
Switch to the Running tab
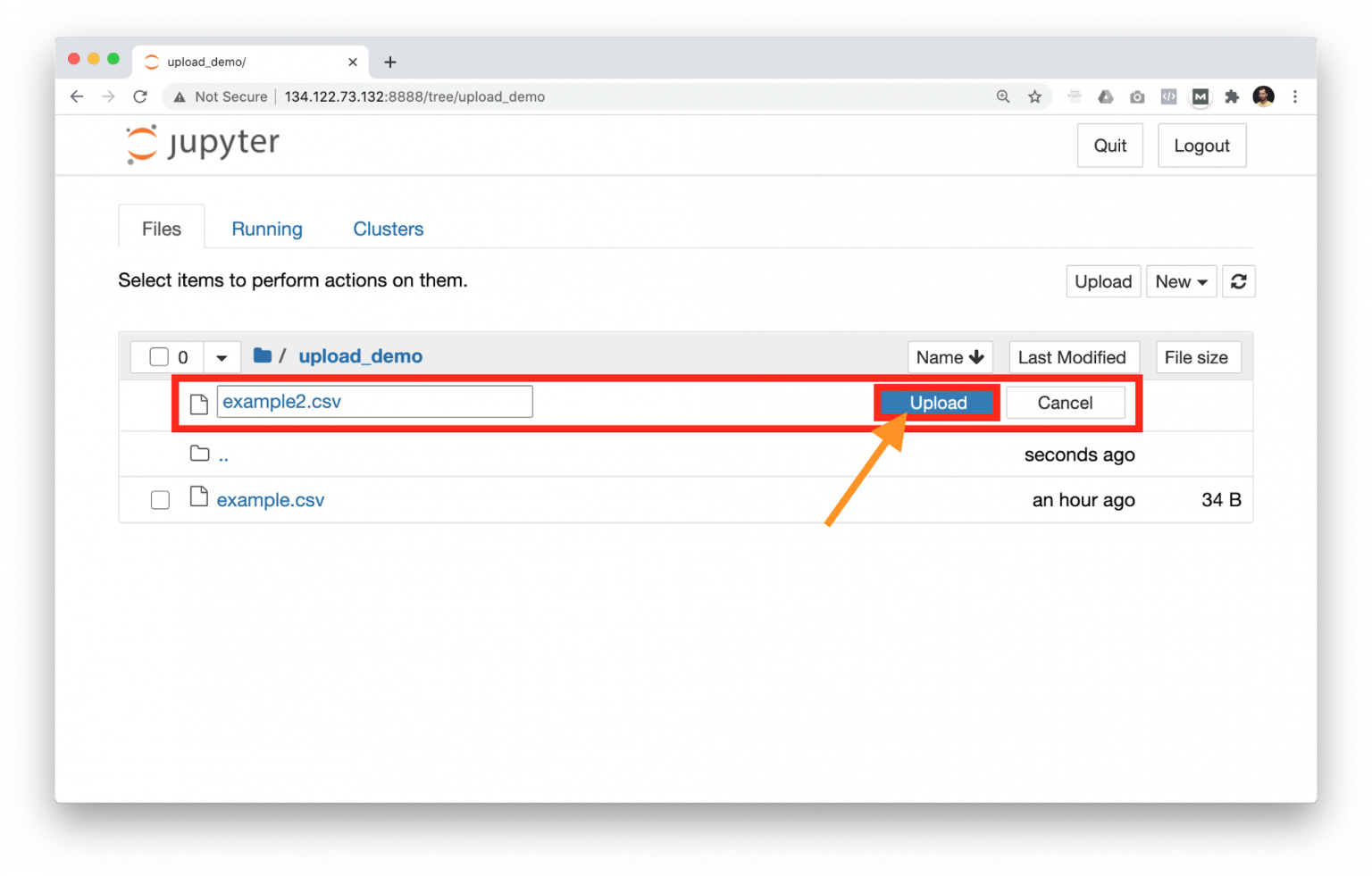tap(266, 229)
